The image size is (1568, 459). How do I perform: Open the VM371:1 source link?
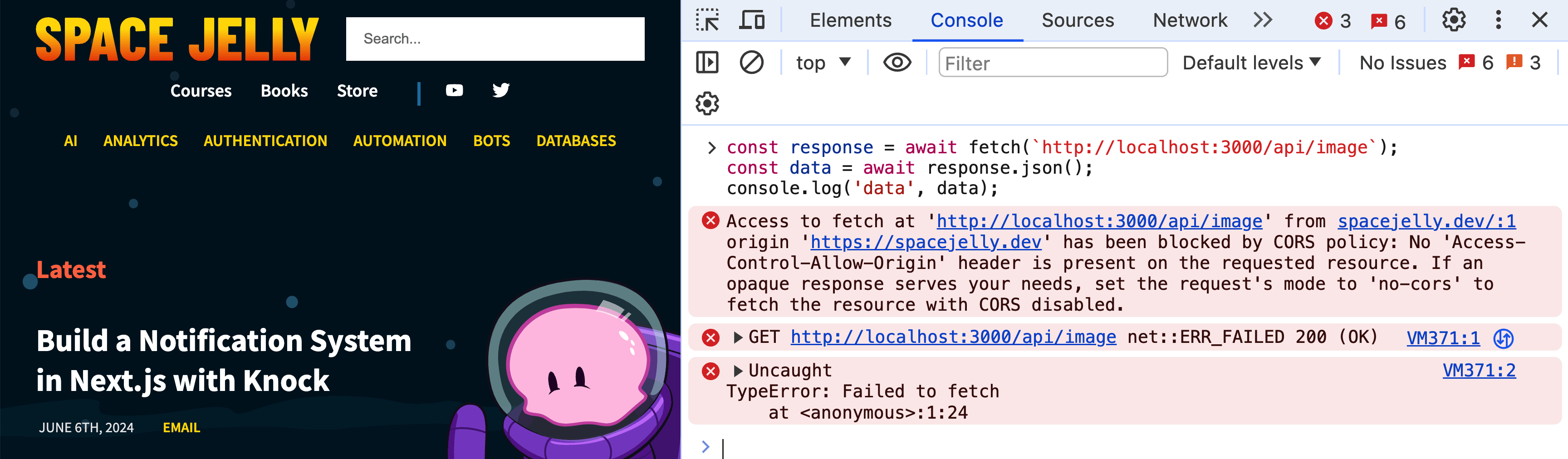click(1443, 338)
